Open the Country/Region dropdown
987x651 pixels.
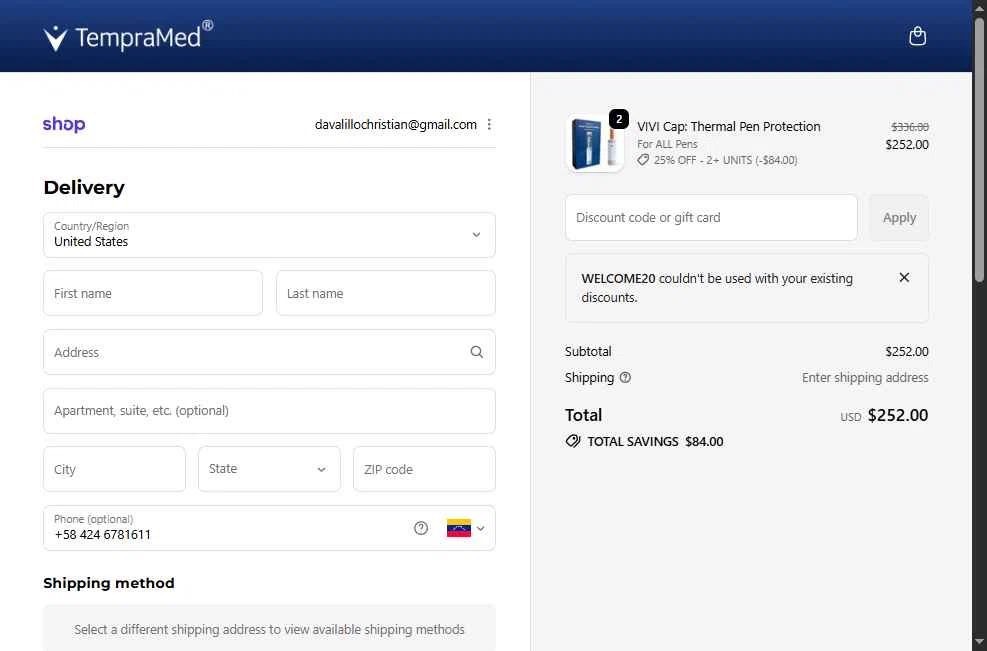[269, 235]
